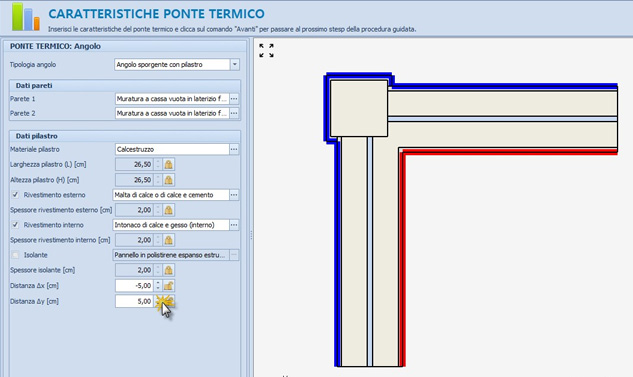The width and height of the screenshot is (633, 377).
Task: Browse materials for Parete 2
Action: pyautogui.click(x=234, y=113)
